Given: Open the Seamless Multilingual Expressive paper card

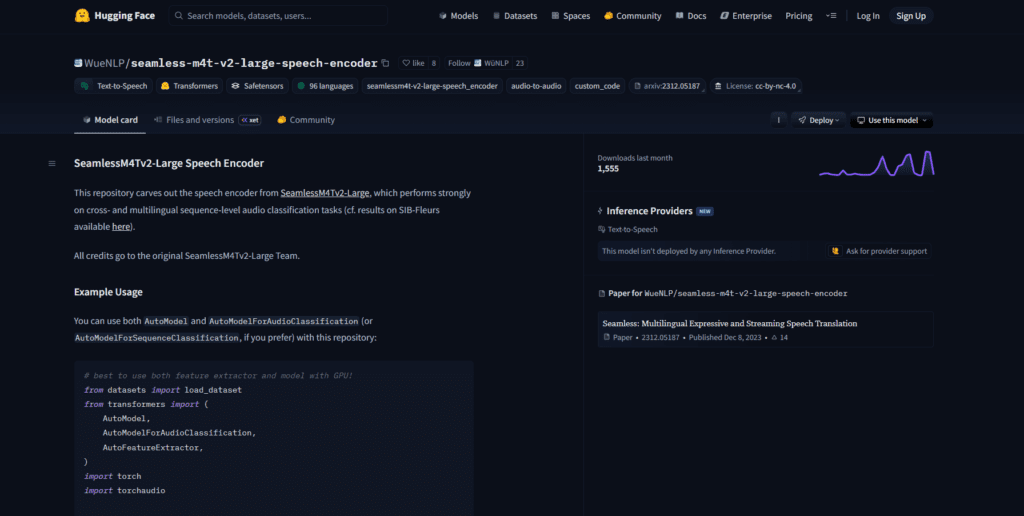Looking at the screenshot, I should [x=765, y=329].
